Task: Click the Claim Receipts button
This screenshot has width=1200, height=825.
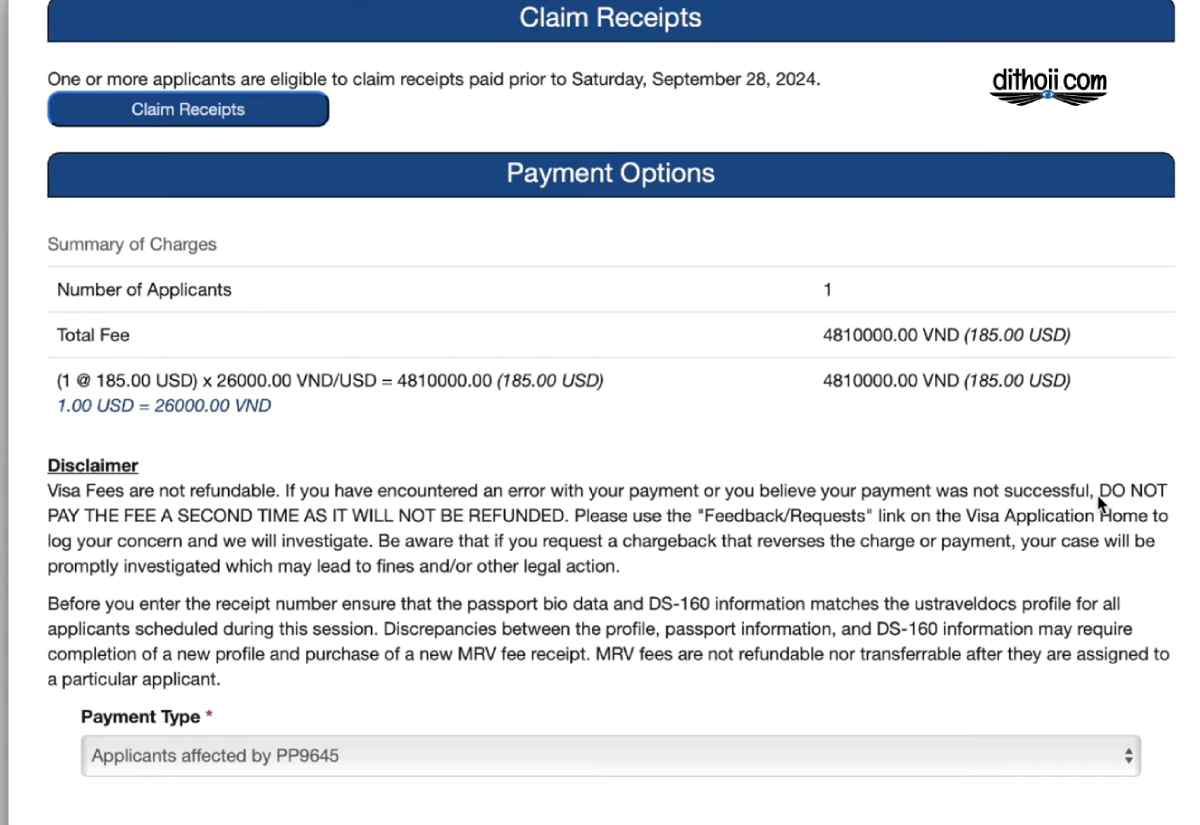Action: pyautogui.click(x=188, y=110)
